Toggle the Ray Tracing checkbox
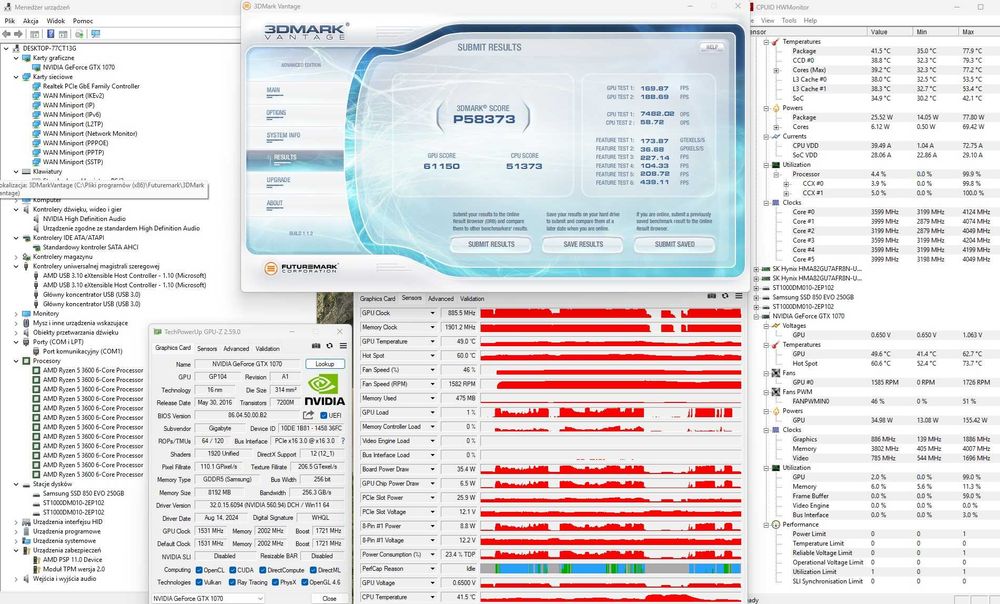This screenshot has width=1000, height=604. point(232,582)
